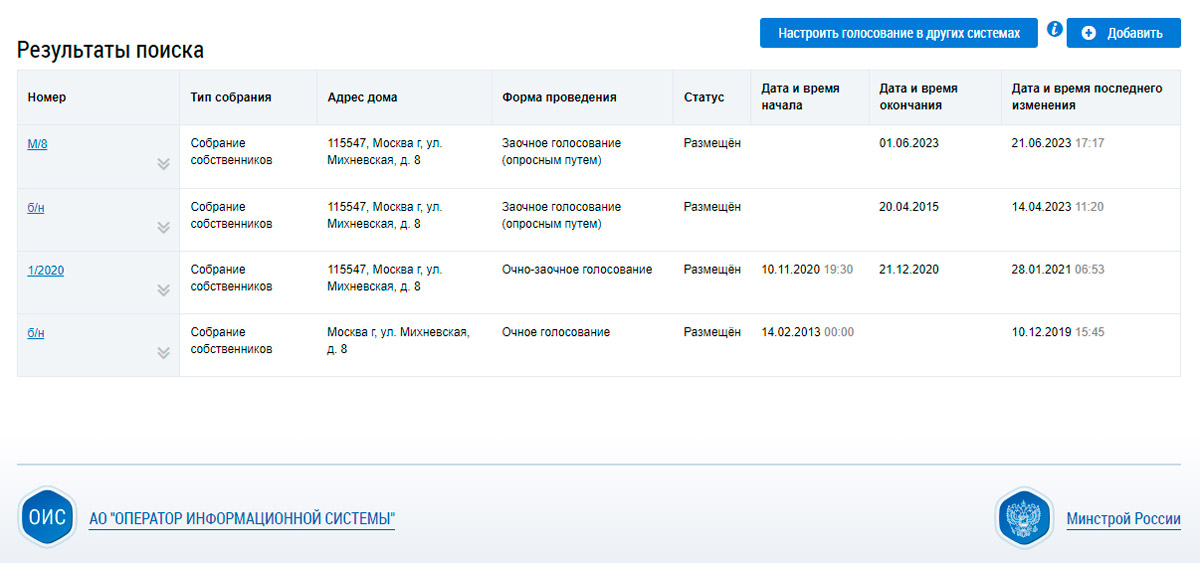Click the Дата и время последнего изменения header
The height and width of the screenshot is (563, 1200).
1087,97
